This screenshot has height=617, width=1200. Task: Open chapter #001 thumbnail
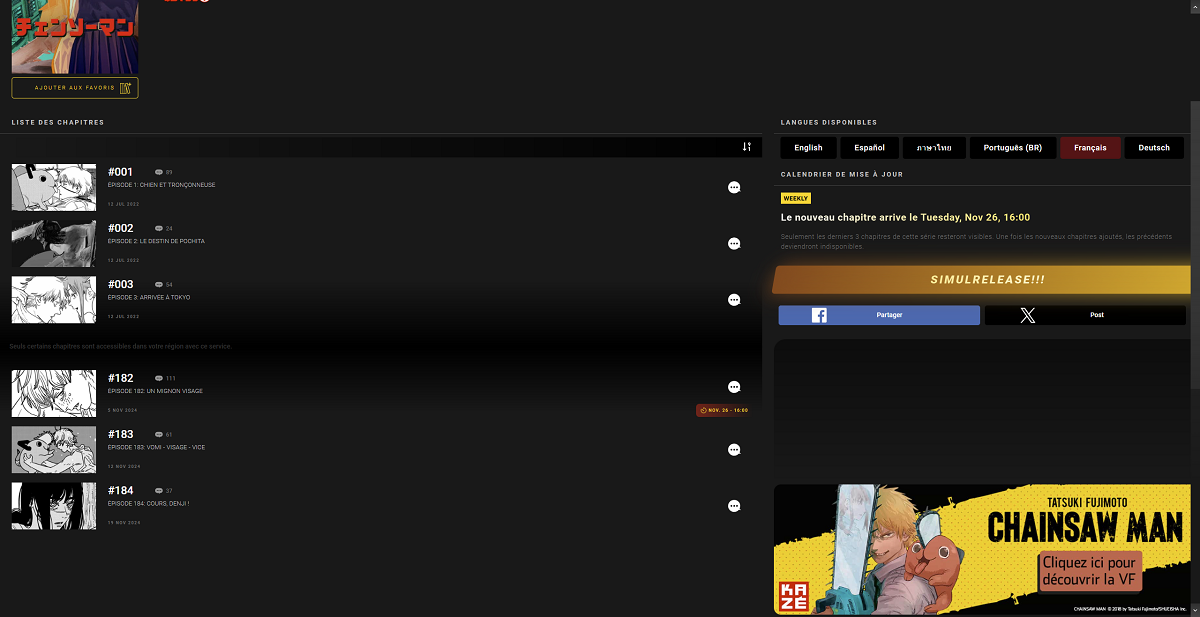[54, 187]
